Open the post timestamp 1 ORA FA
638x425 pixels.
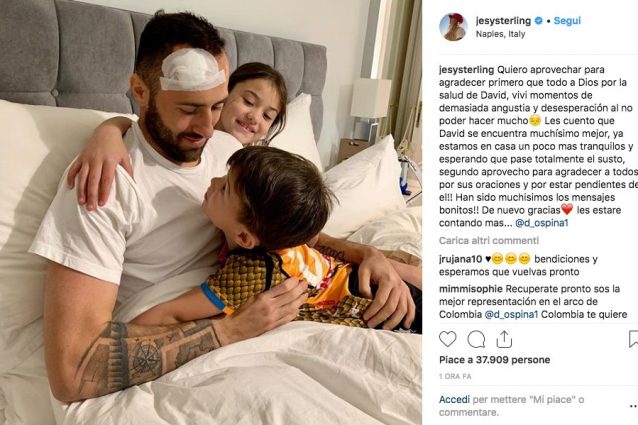point(455,377)
